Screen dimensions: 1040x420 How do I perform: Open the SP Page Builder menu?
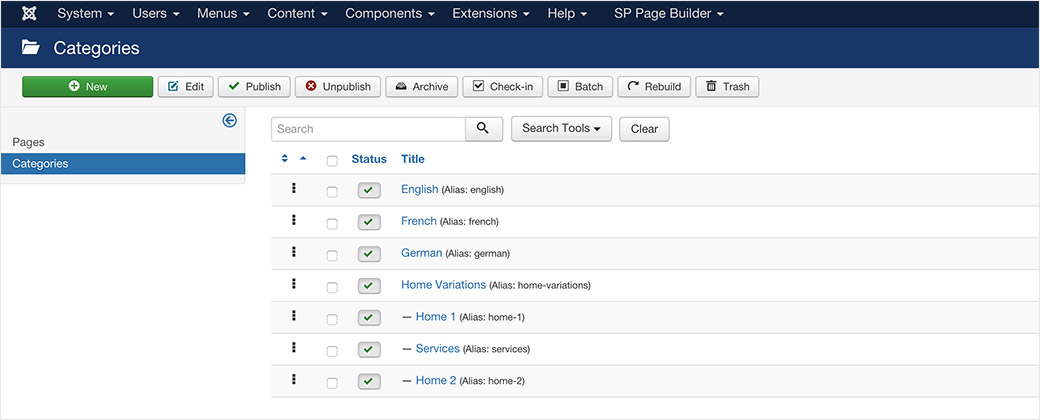click(668, 14)
